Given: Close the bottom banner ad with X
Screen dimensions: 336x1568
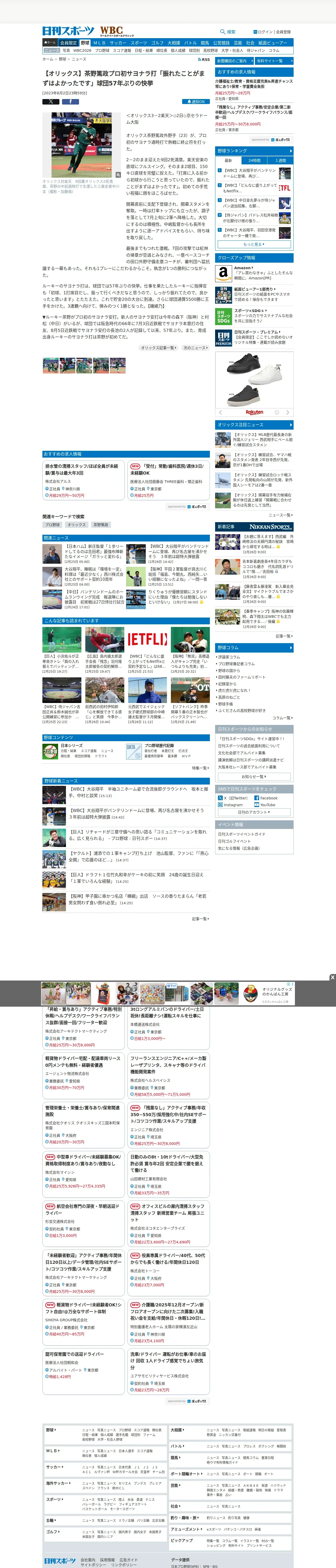Looking at the screenshot, I should pos(332,978).
